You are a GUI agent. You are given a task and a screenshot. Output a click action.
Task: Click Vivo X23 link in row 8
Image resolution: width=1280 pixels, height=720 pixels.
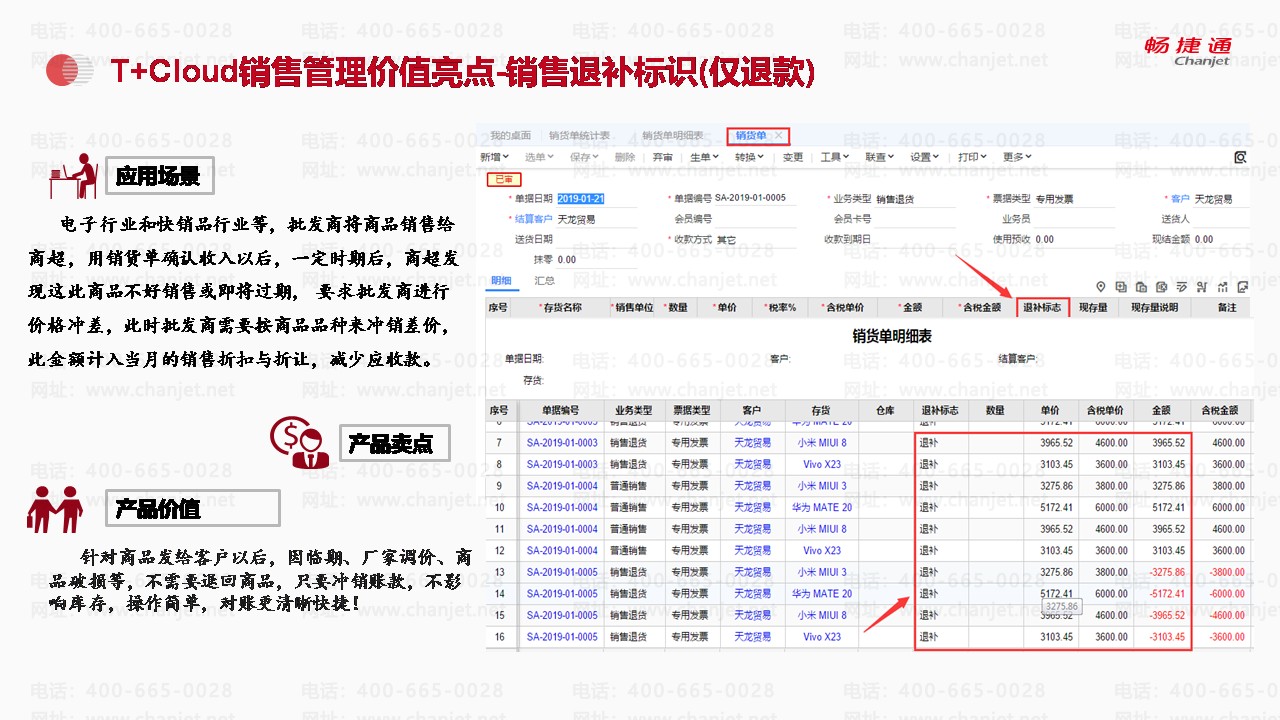pyautogui.click(x=822, y=465)
